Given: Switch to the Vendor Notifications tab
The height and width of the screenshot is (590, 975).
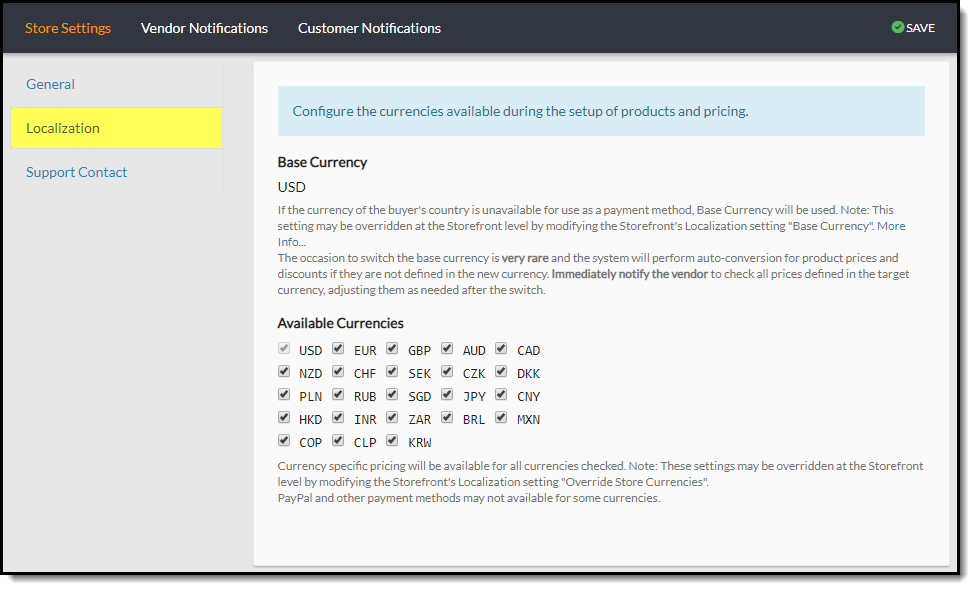Looking at the screenshot, I should point(204,27).
